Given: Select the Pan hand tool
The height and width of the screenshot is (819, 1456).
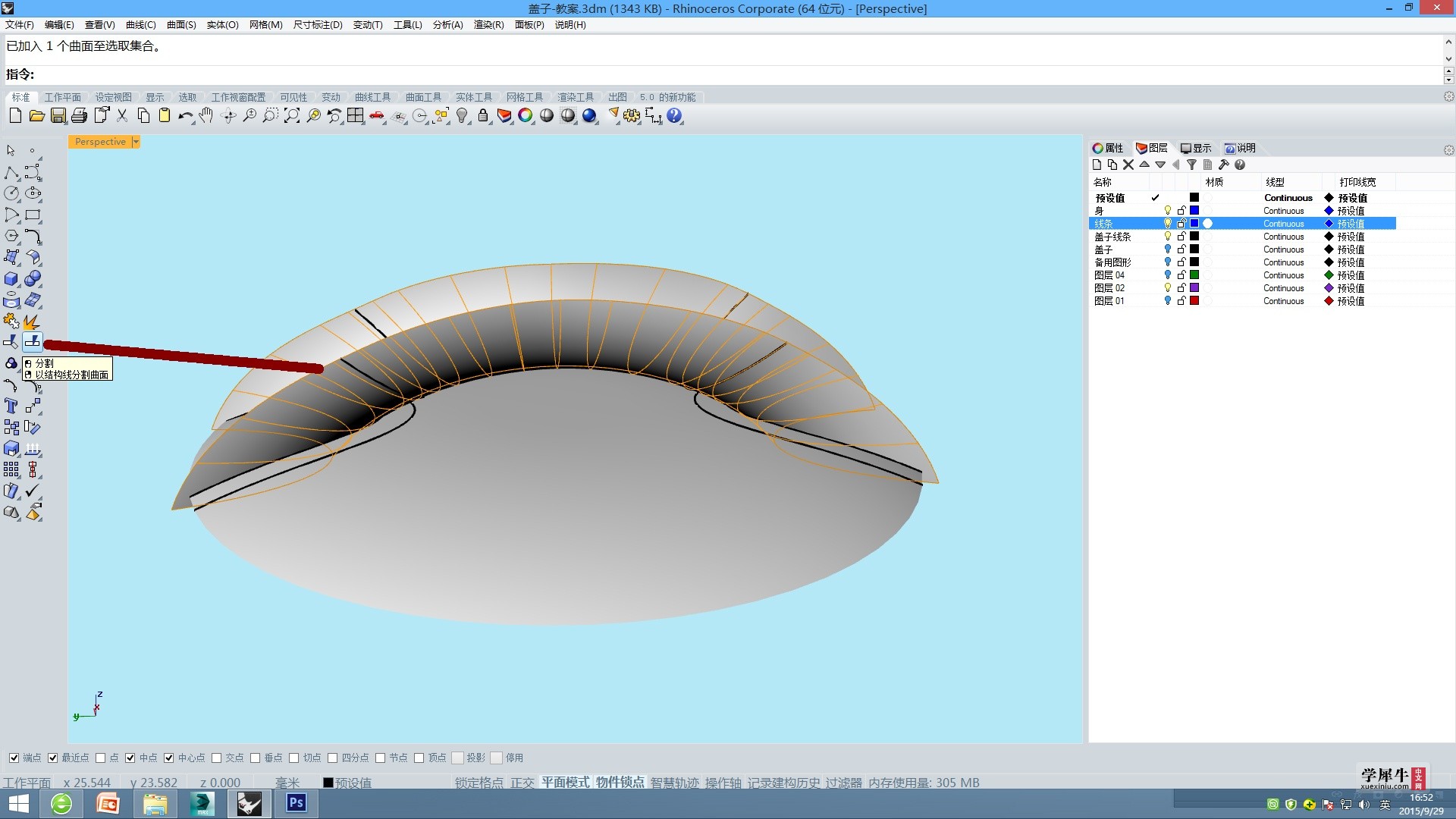Looking at the screenshot, I should tap(206, 115).
